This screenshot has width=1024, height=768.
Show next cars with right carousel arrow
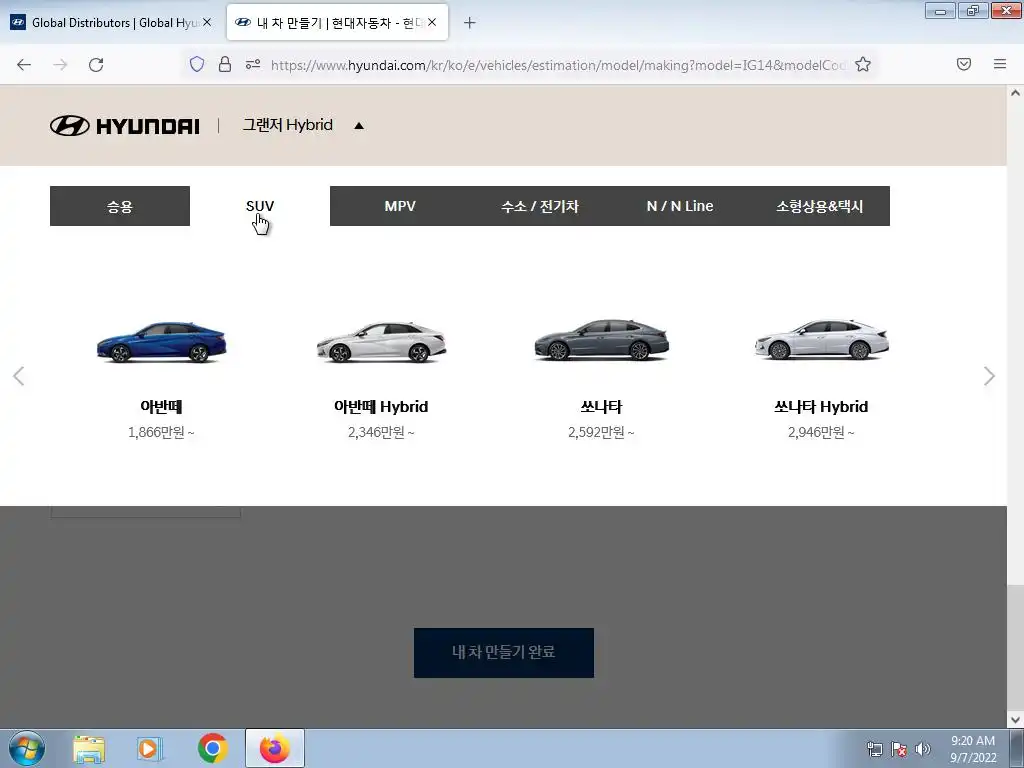(989, 376)
